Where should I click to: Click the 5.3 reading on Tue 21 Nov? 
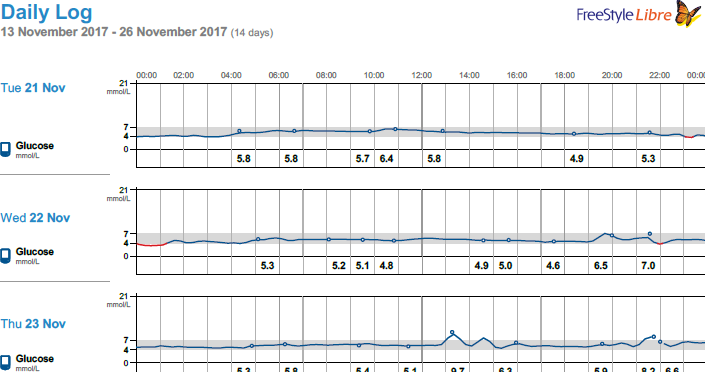pos(648,159)
